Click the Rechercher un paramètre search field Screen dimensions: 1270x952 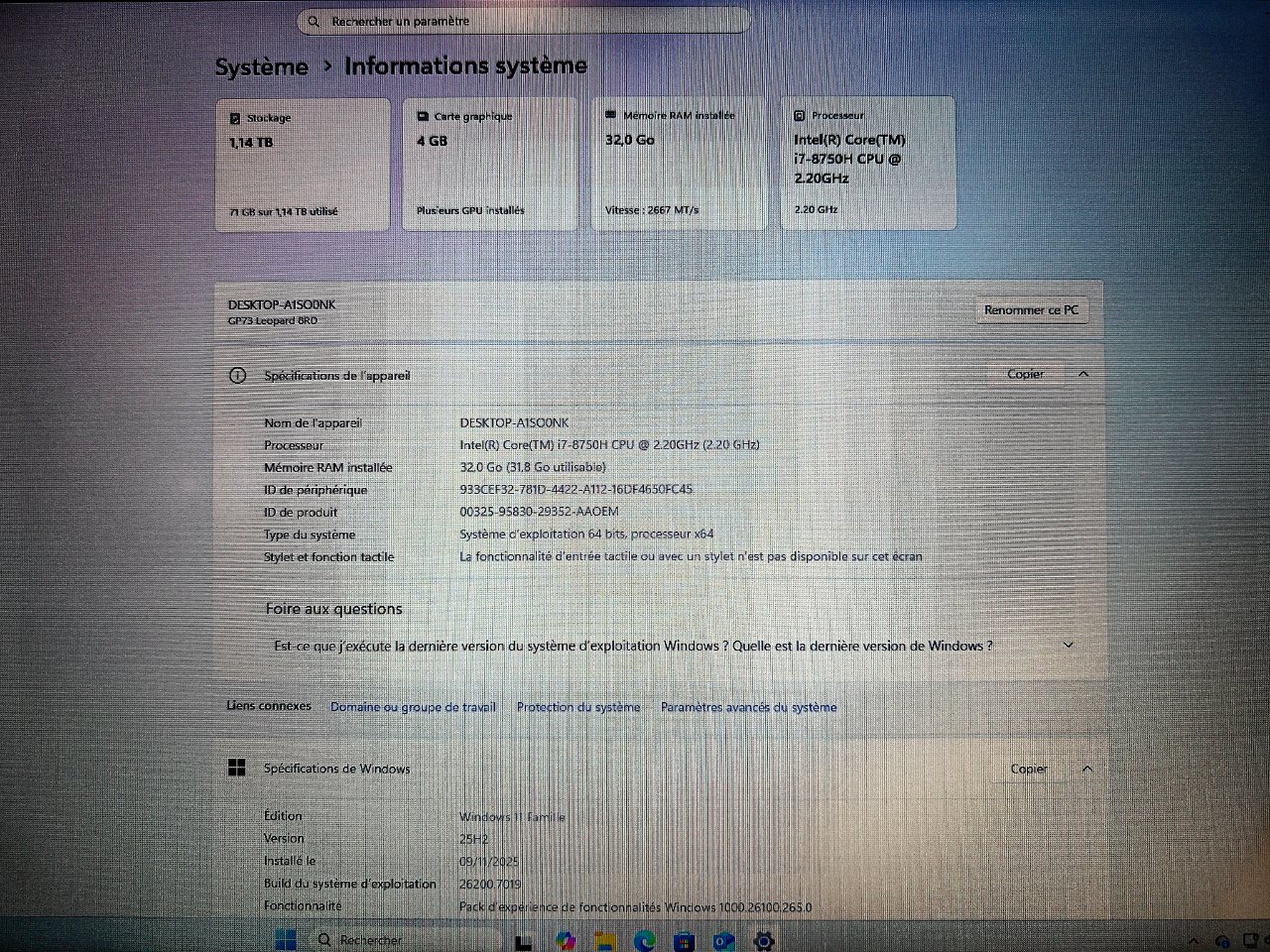click(x=524, y=21)
